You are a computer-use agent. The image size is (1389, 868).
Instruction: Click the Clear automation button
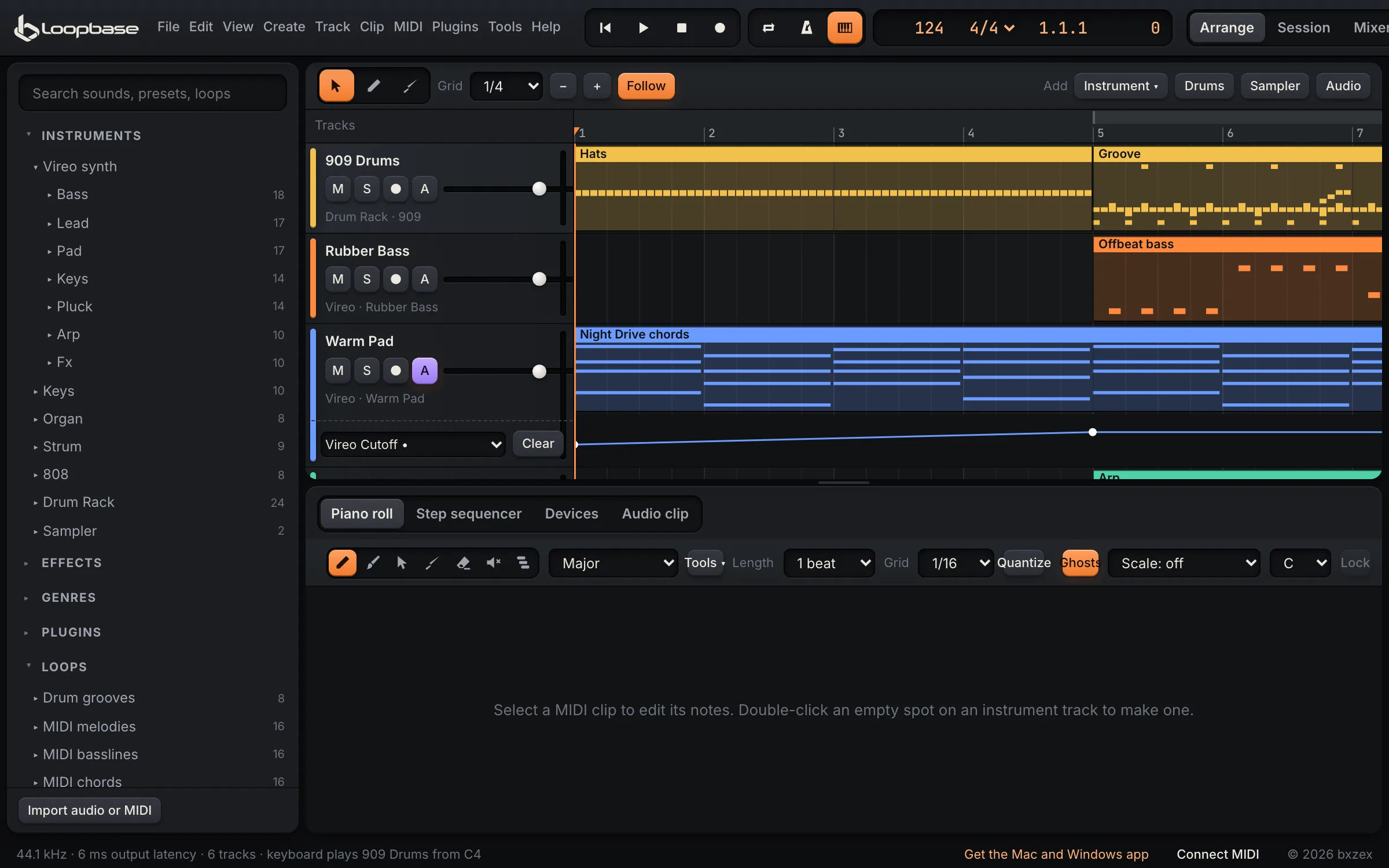click(538, 444)
